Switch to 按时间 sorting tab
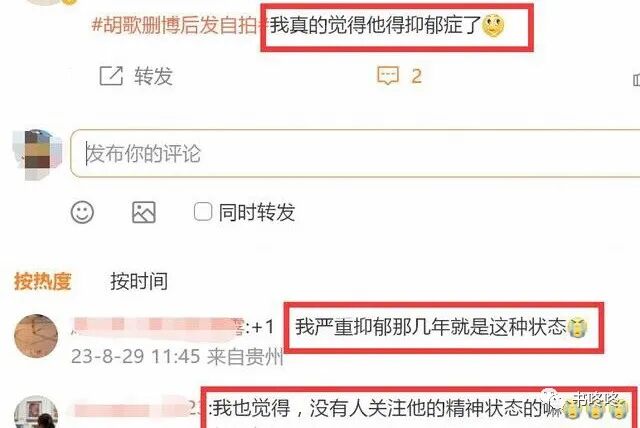640x428 pixels. pyautogui.click(x=139, y=282)
